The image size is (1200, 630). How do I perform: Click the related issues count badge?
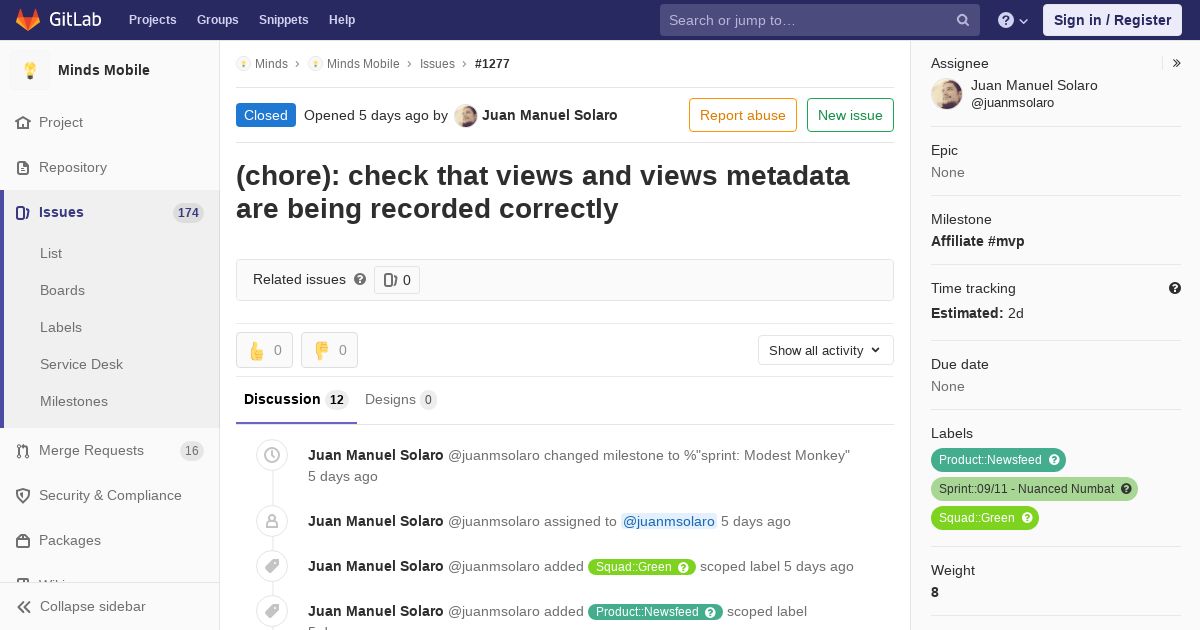point(397,280)
